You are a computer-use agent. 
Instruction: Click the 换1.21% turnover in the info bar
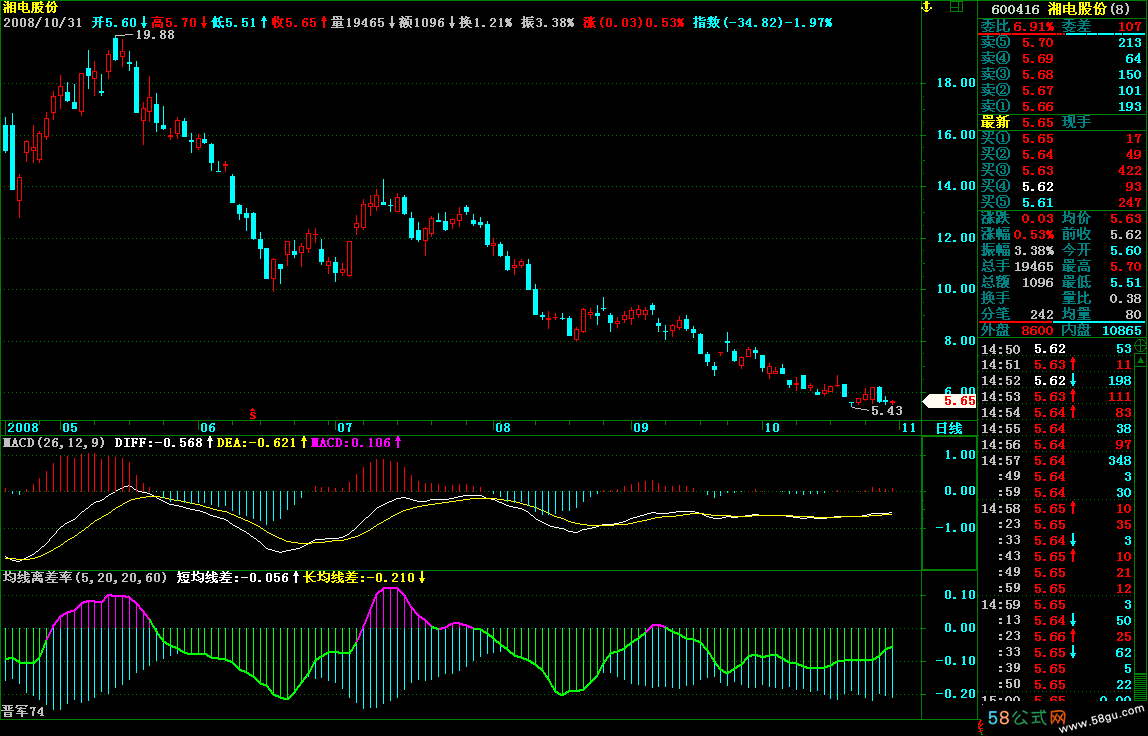485,23
